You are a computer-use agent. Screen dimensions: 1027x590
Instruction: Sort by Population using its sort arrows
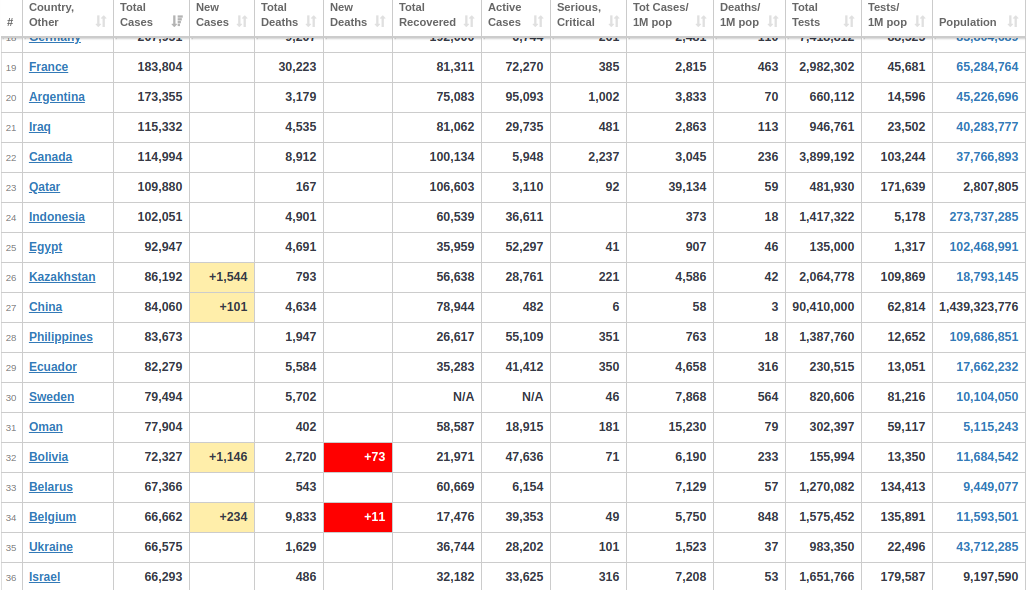pyautogui.click(x=1013, y=22)
